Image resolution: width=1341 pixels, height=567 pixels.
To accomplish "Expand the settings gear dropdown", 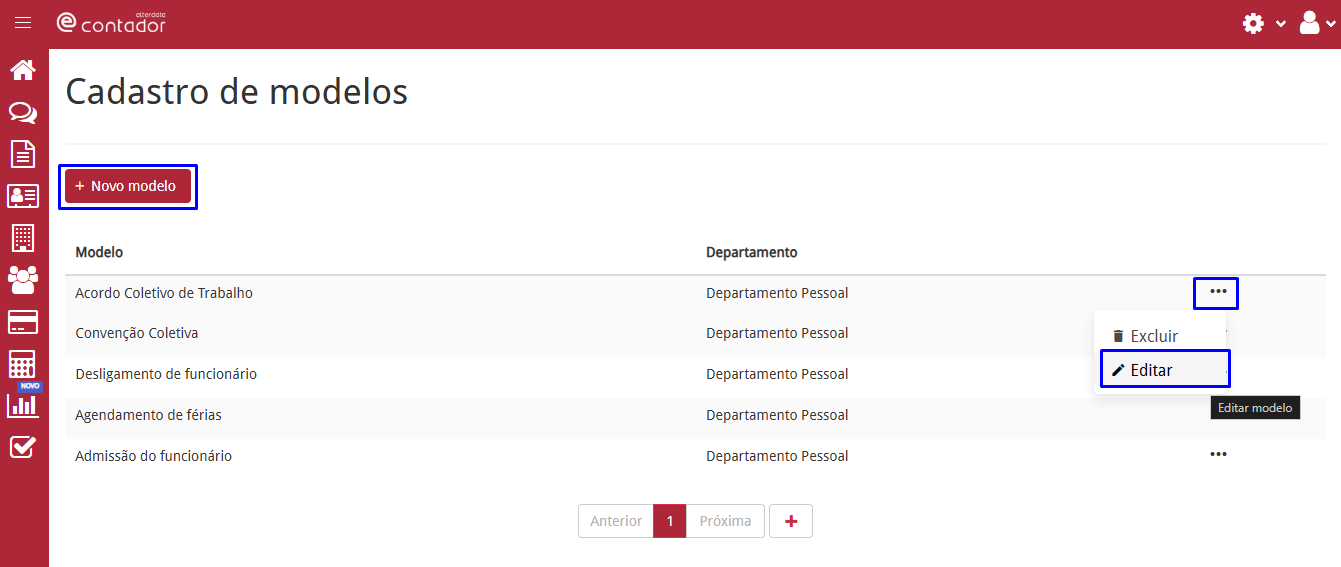I will pos(1264,23).
